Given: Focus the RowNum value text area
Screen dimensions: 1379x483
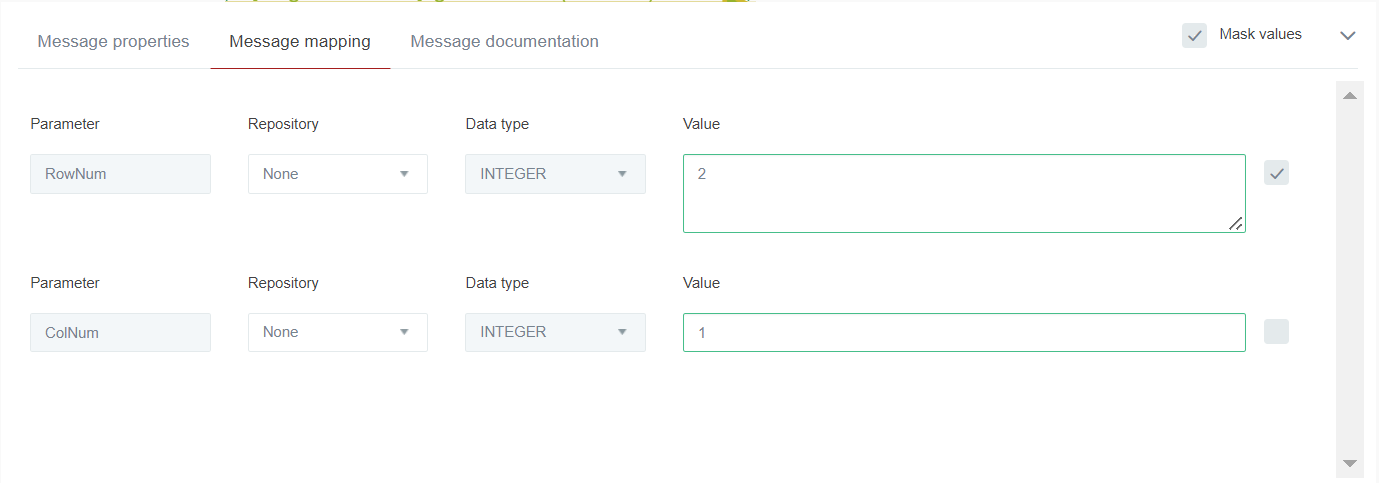Looking at the screenshot, I should (963, 193).
